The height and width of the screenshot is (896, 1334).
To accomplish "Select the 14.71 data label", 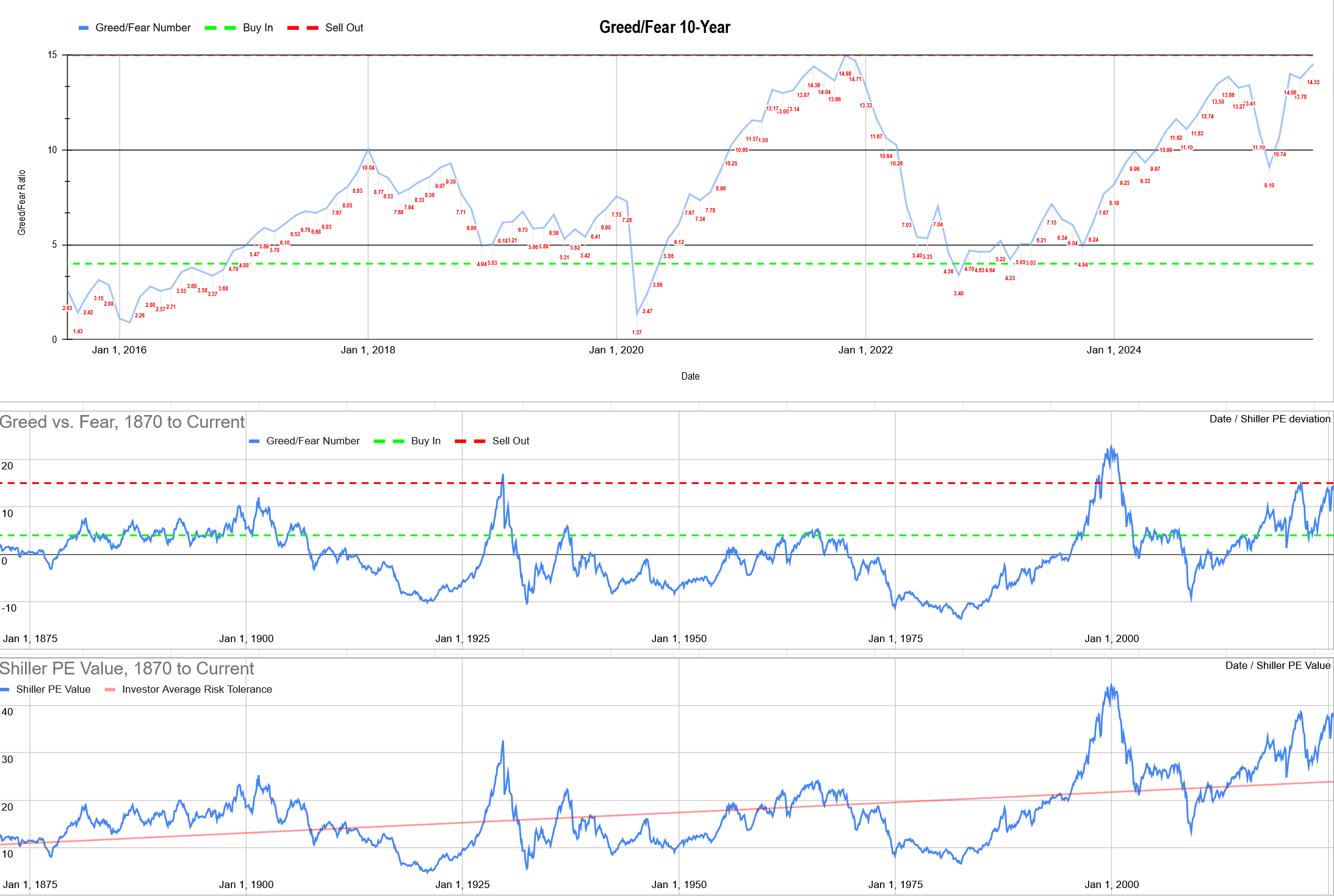I will [856, 79].
